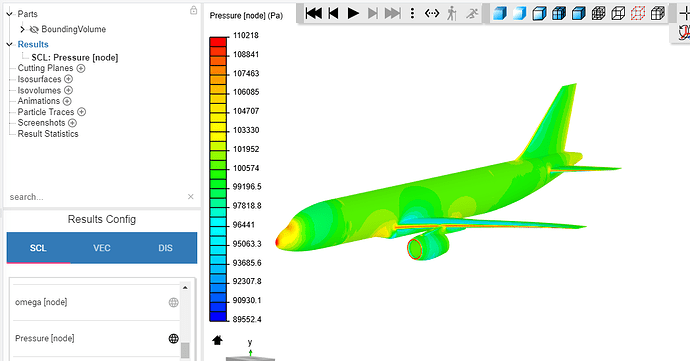Image resolution: width=690 pixels, height=361 pixels.
Task: Select the Isovolumes tree entry
Action: coord(39,90)
